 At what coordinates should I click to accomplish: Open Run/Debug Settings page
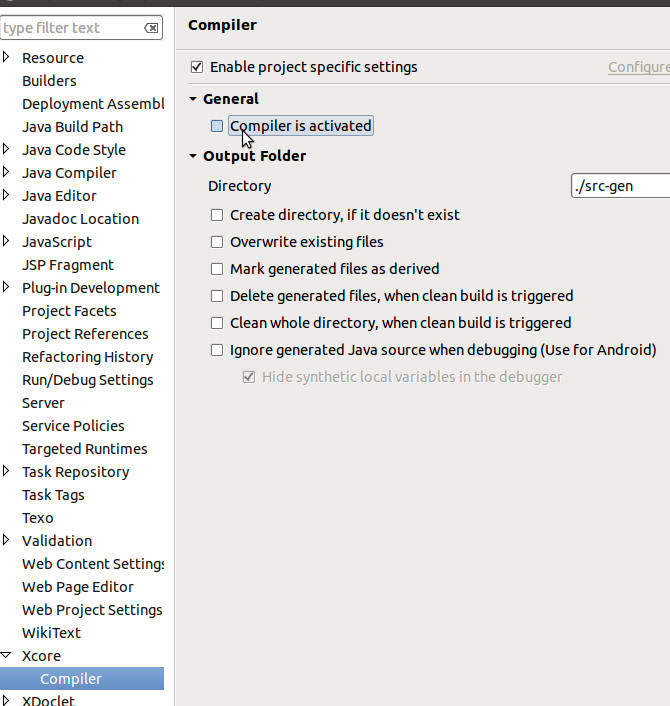(x=88, y=380)
